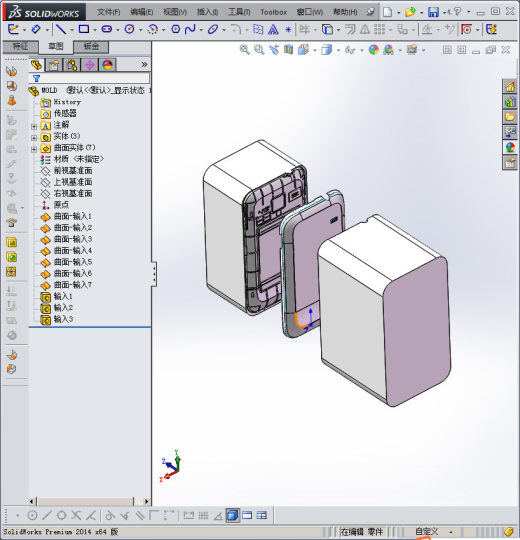Open the Circle tool dropdown arrow
Viewport: 520px width, 540px height.
141,30
